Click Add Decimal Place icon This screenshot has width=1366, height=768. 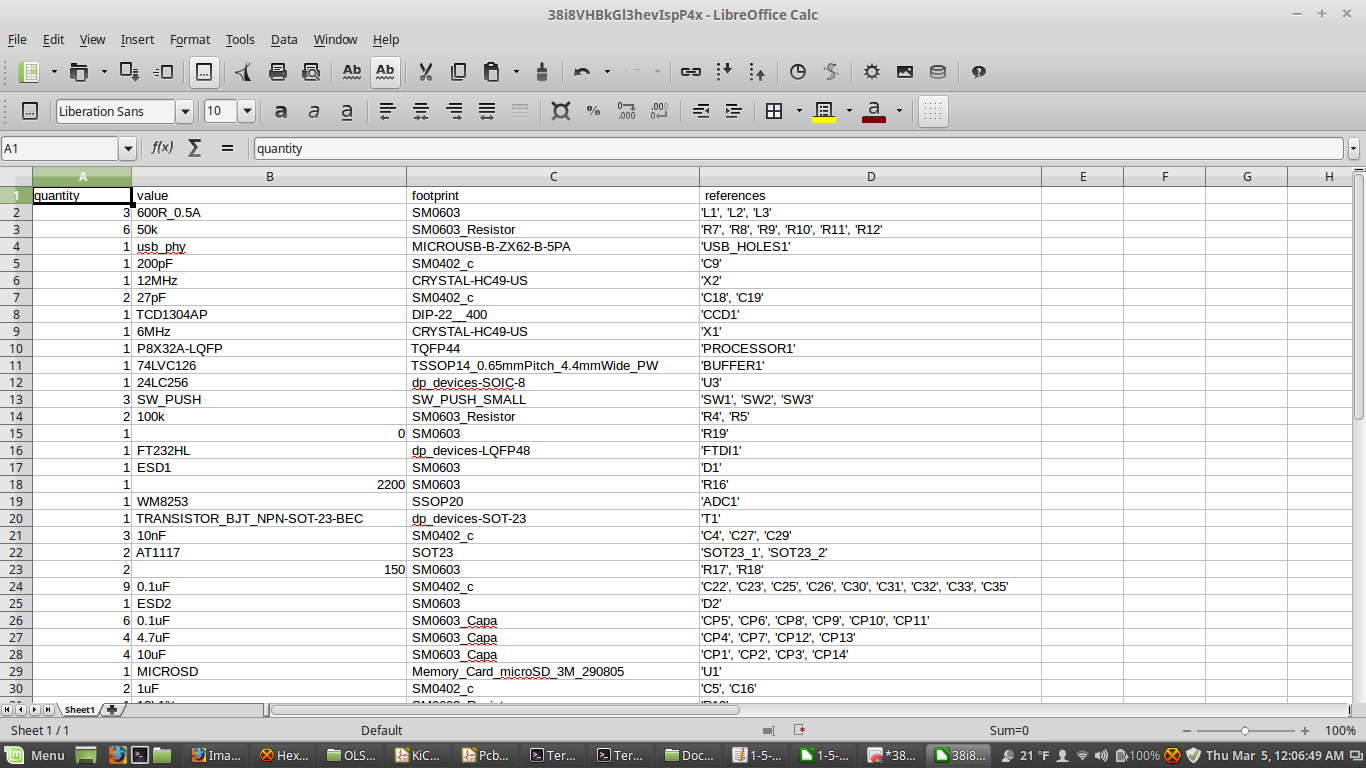[x=627, y=111]
